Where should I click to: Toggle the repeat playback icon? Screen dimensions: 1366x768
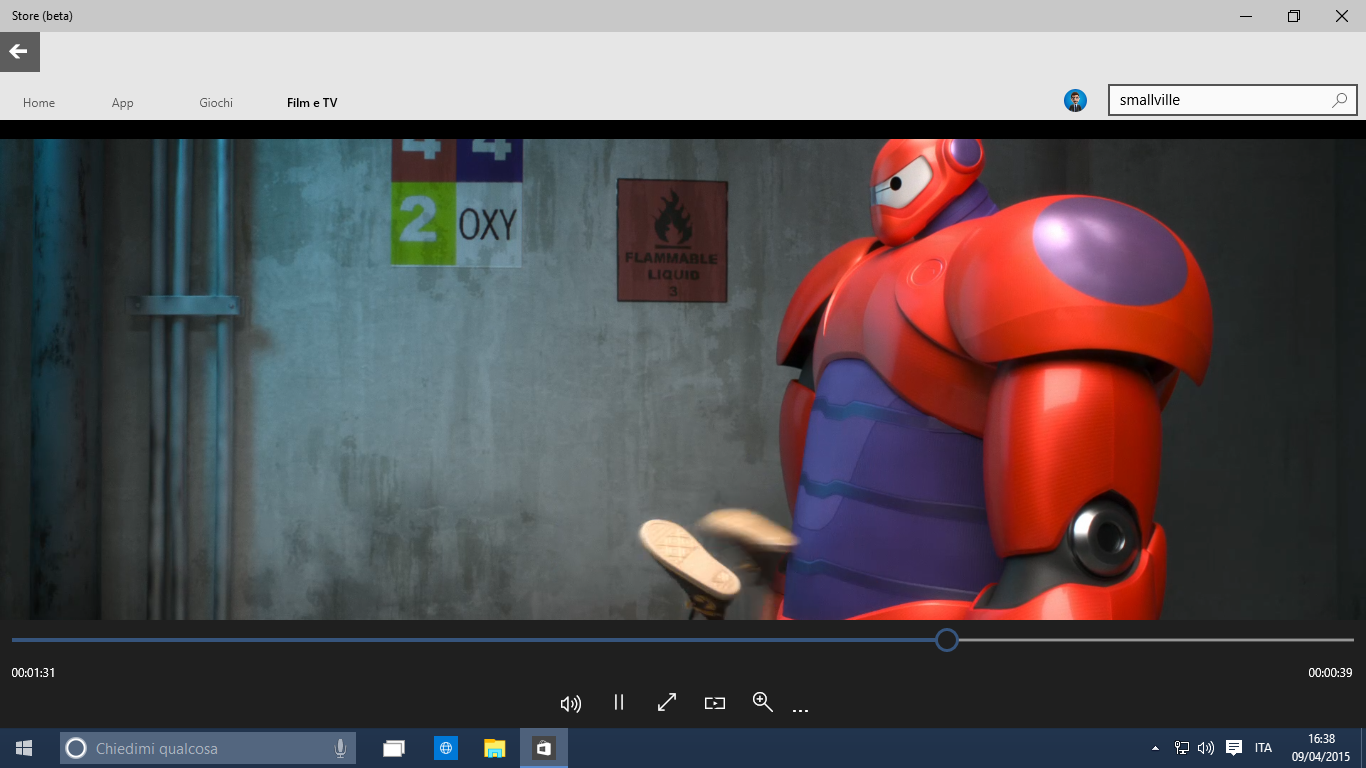pyautogui.click(x=714, y=703)
